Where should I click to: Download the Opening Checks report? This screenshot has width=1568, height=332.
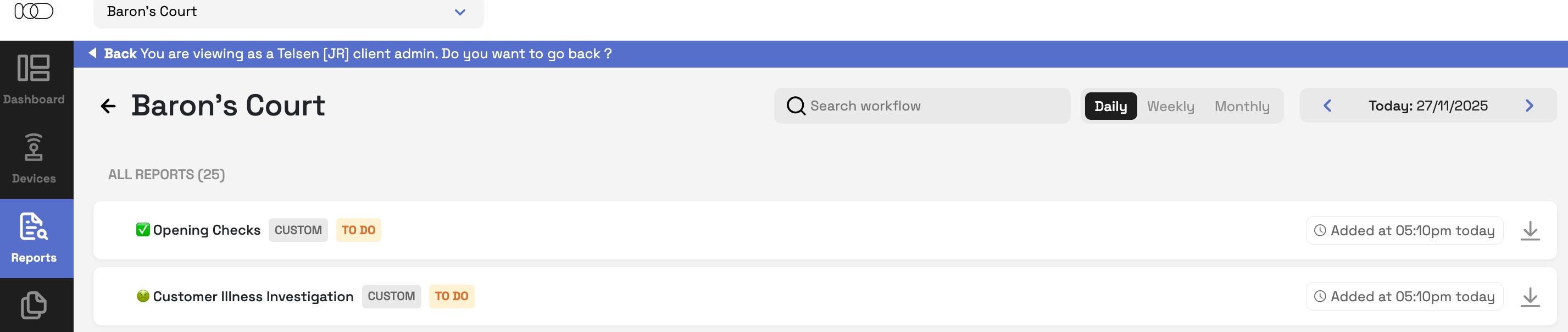(x=1530, y=231)
